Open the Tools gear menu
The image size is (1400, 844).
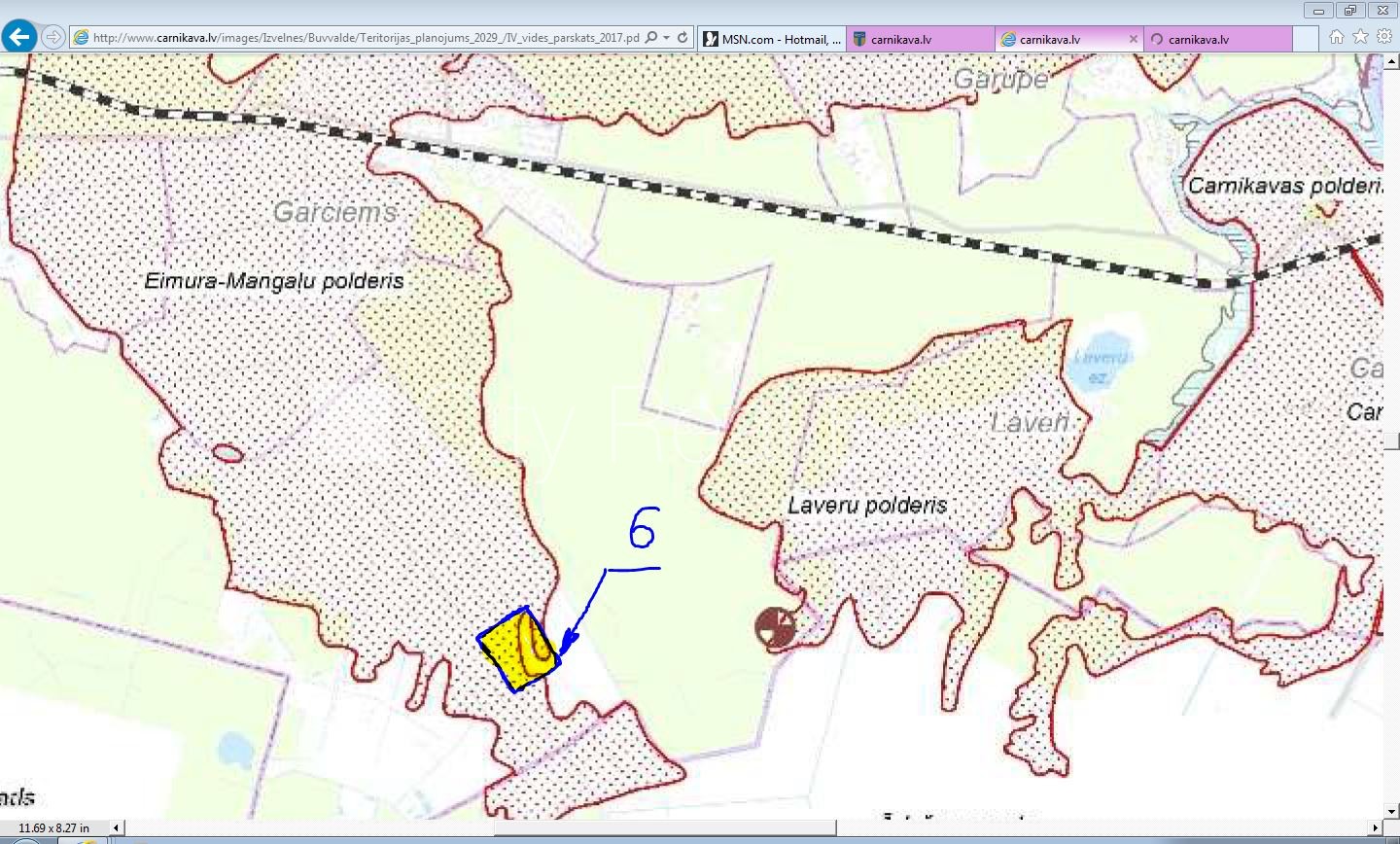click(x=1384, y=37)
